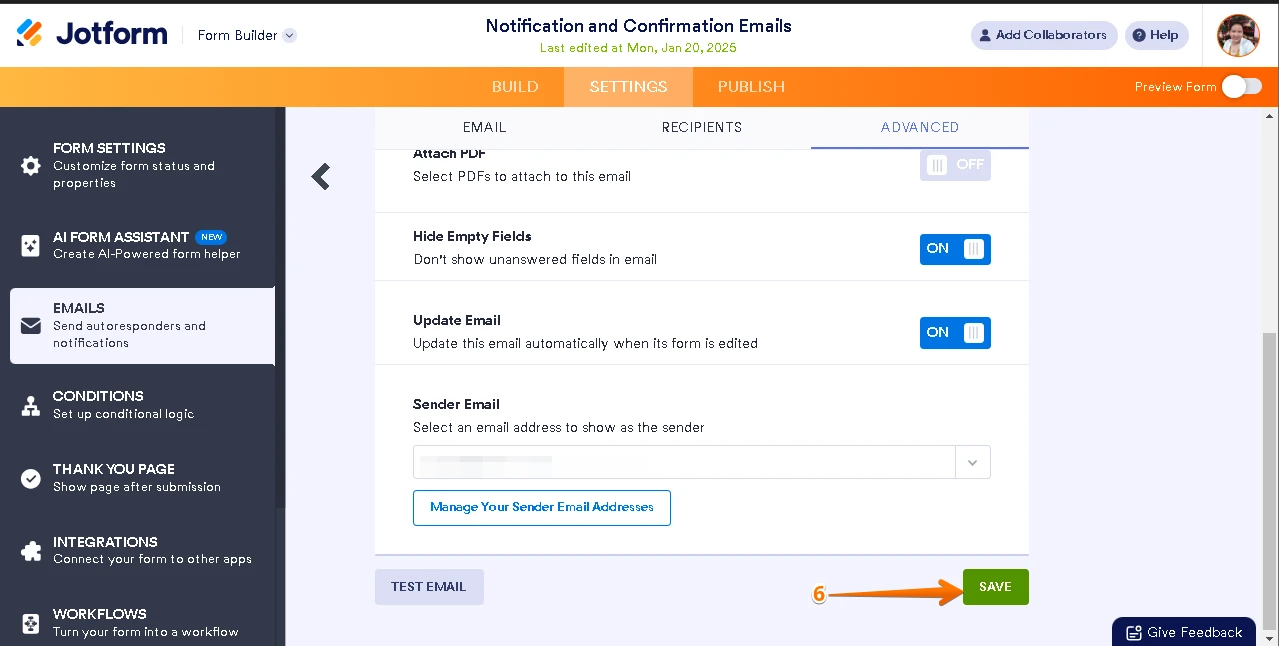Select the Thank You Page checkmark icon
The image size is (1279, 646).
click(x=30, y=477)
